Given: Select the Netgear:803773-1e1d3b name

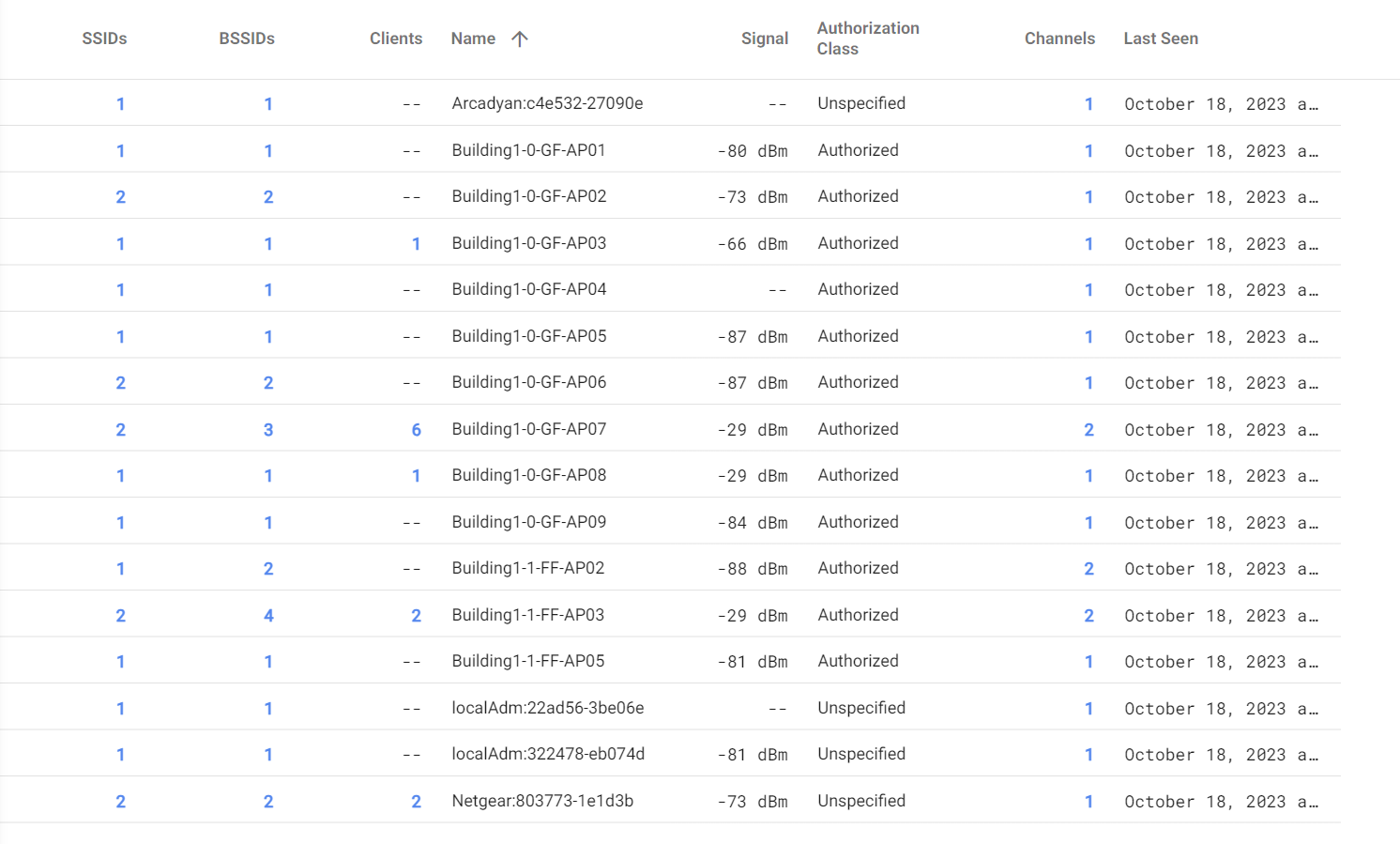Looking at the screenshot, I should pos(542,801).
